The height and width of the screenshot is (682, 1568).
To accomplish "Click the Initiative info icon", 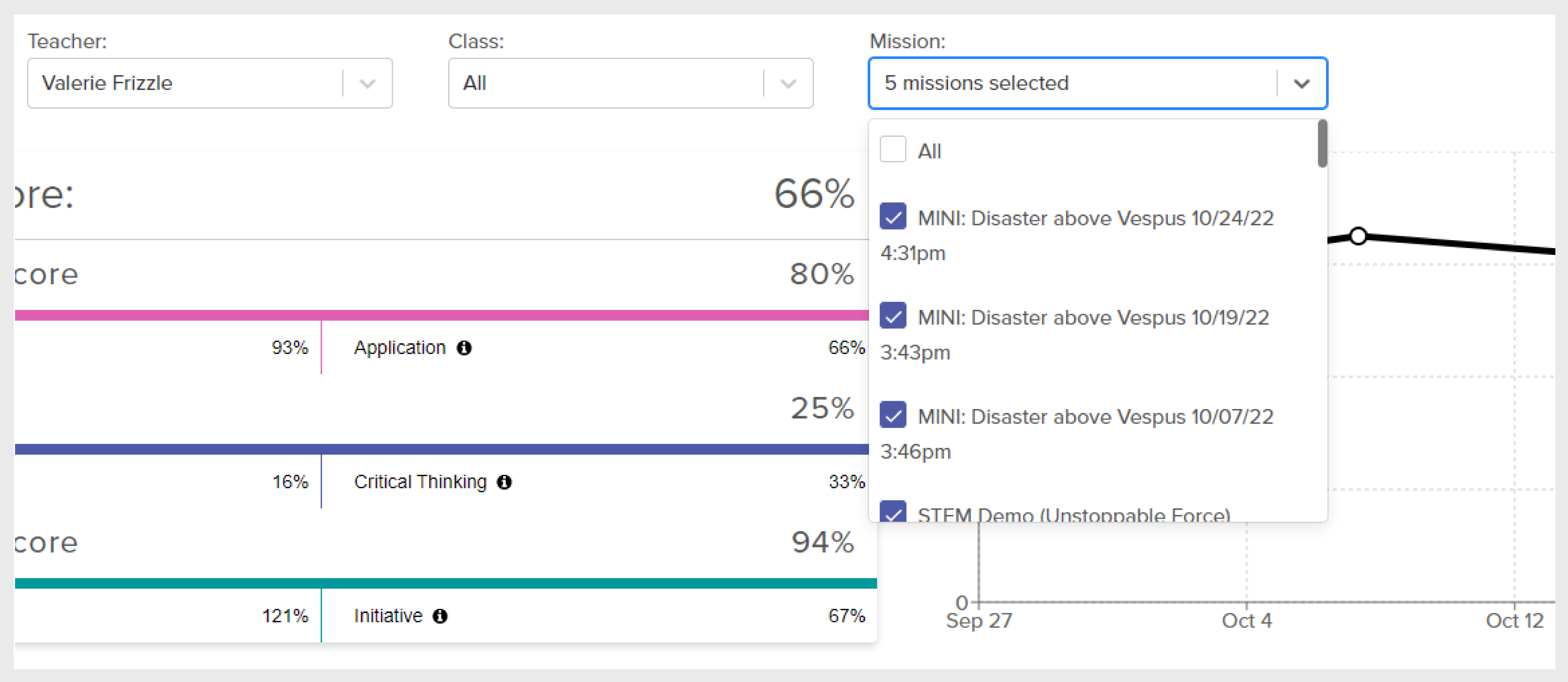I will tap(440, 616).
